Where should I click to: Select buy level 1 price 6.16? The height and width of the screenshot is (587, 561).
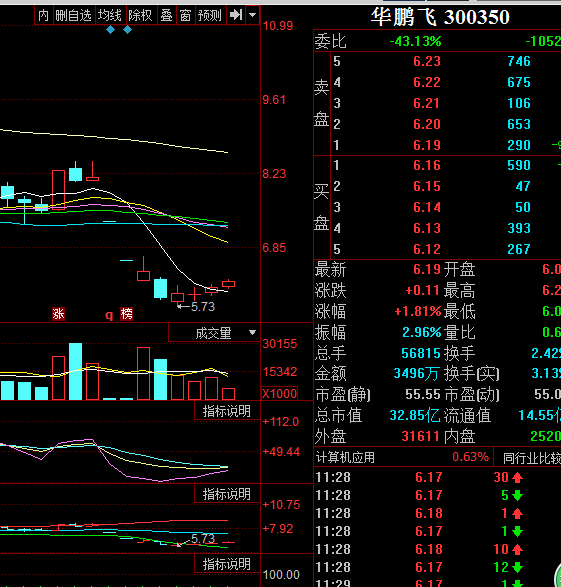(427, 165)
